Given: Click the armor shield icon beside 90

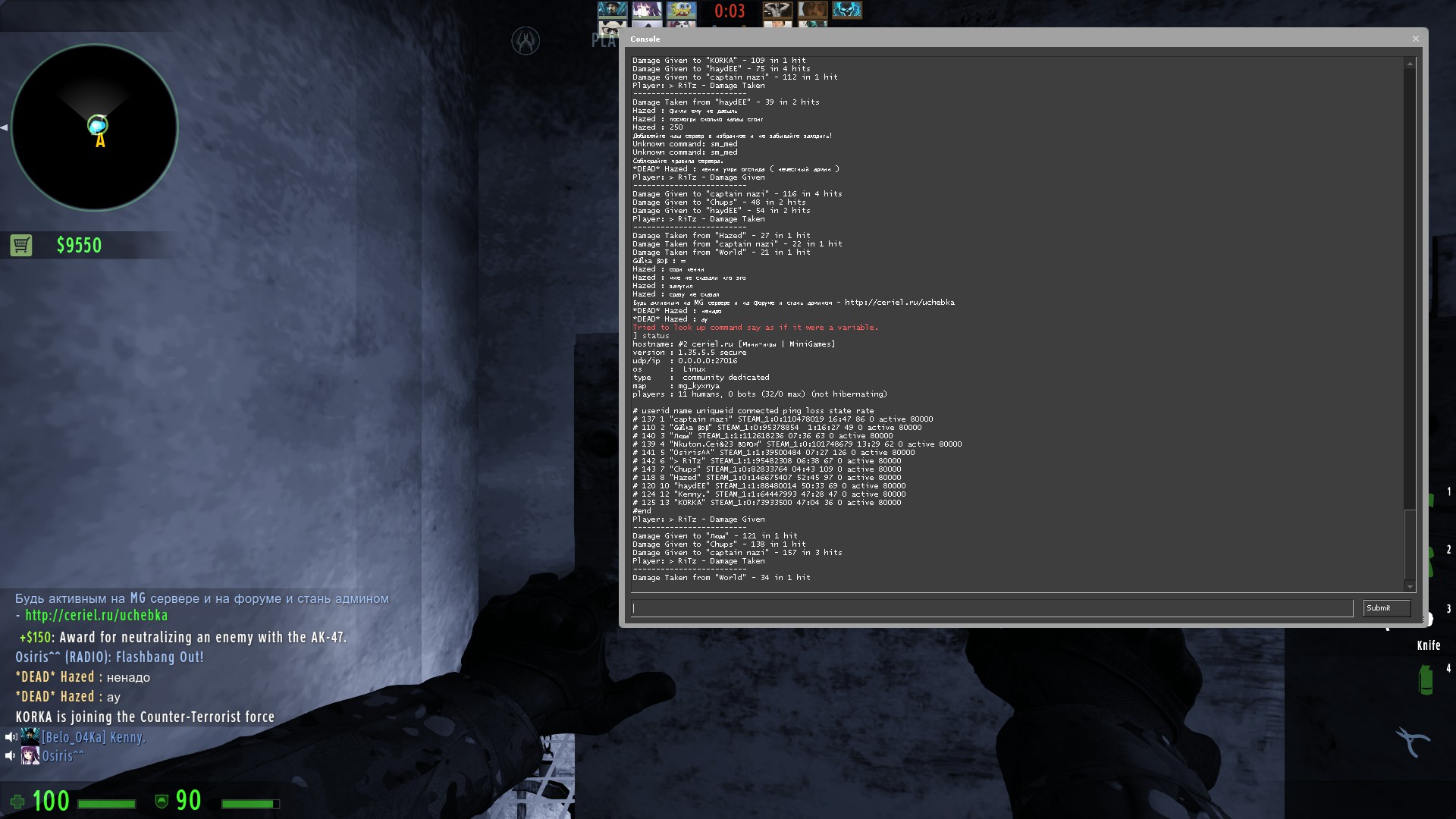Looking at the screenshot, I should coord(161,802).
